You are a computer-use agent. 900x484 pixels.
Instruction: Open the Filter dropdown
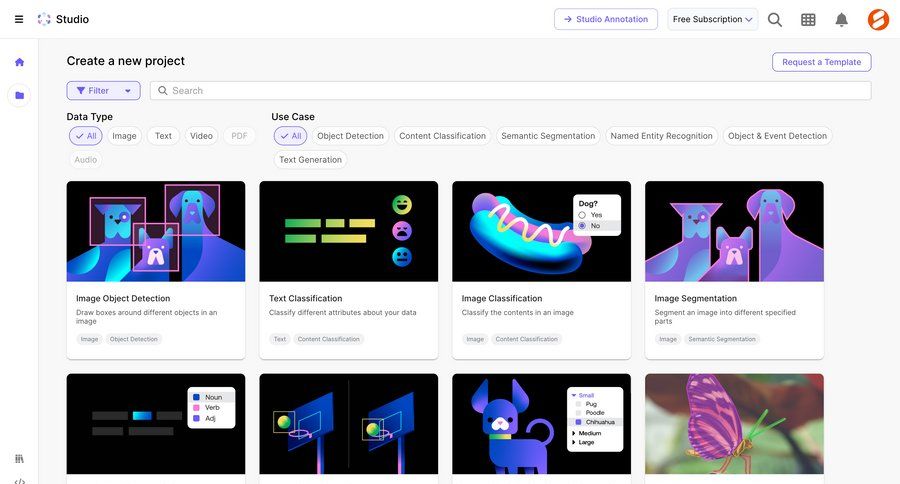[103, 91]
